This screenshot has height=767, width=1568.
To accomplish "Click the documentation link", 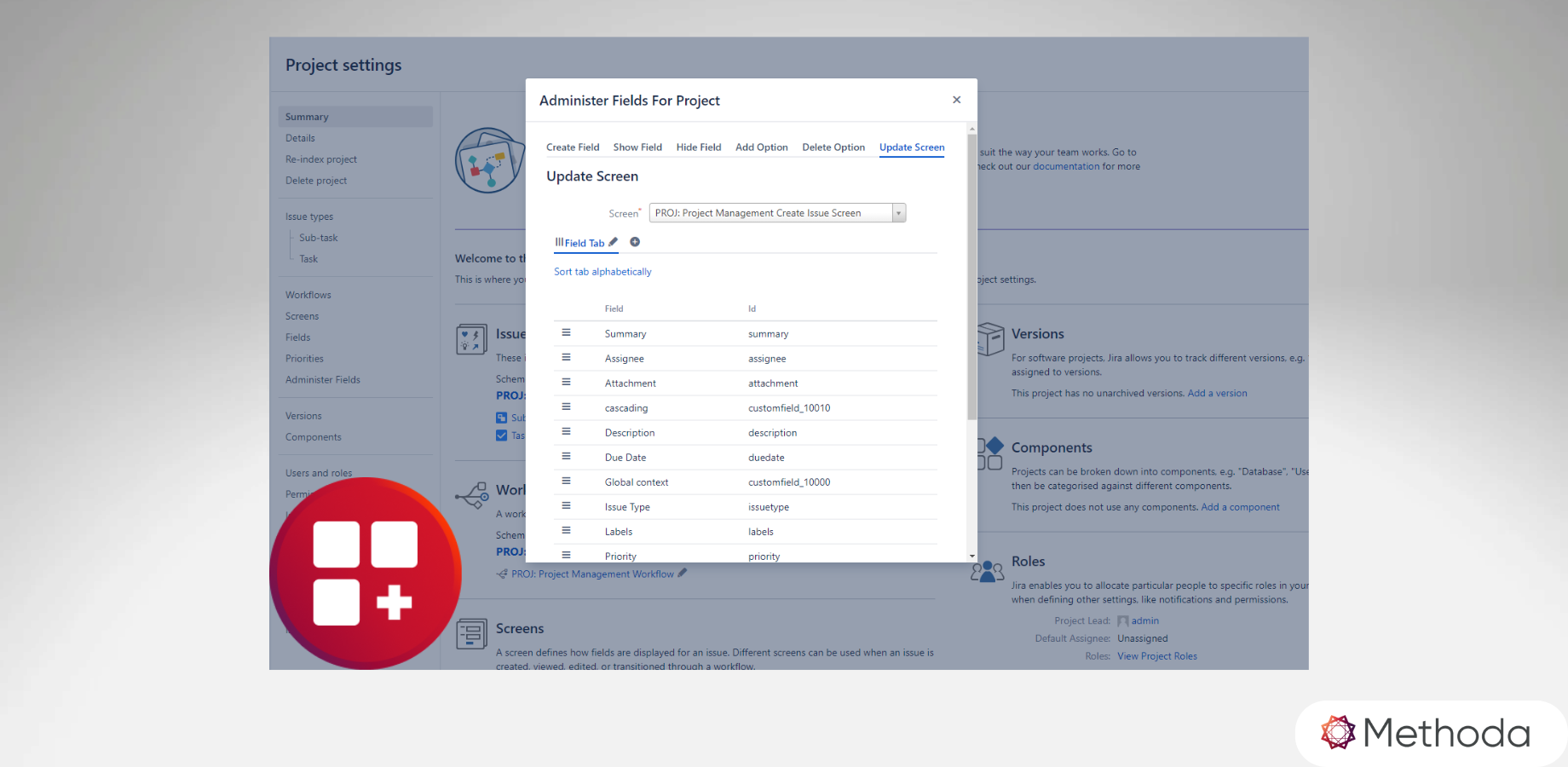I will pos(1066,166).
